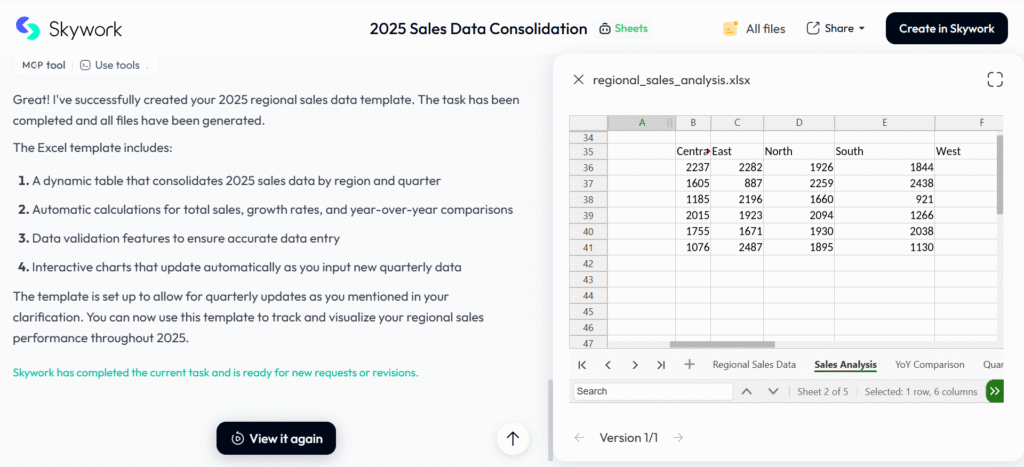The image size is (1024, 467).
Task: Add a new sheet with plus icon
Action: point(689,365)
